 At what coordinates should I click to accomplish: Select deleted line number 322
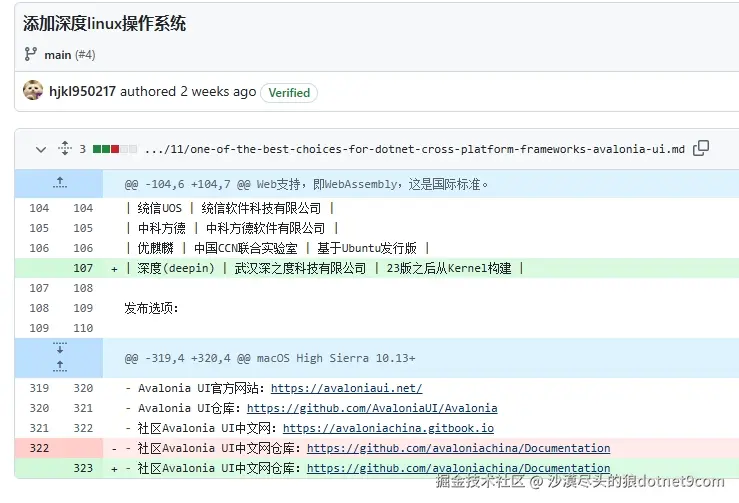pyautogui.click(x=39, y=448)
